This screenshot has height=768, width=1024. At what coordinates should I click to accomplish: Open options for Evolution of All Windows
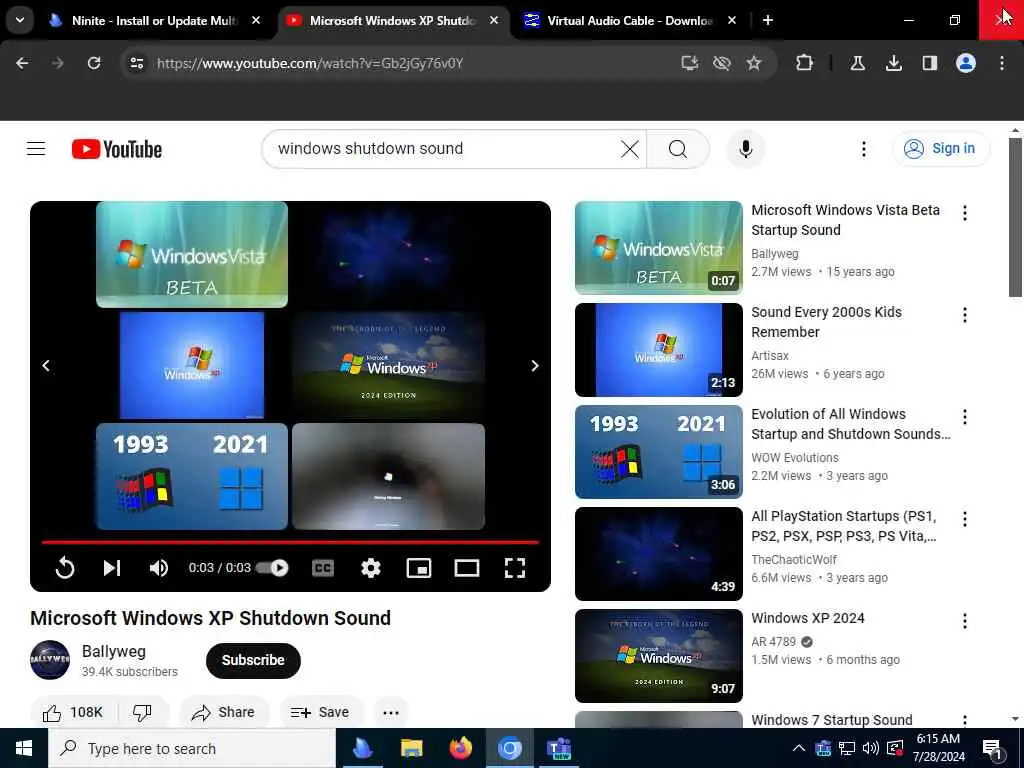click(964, 417)
